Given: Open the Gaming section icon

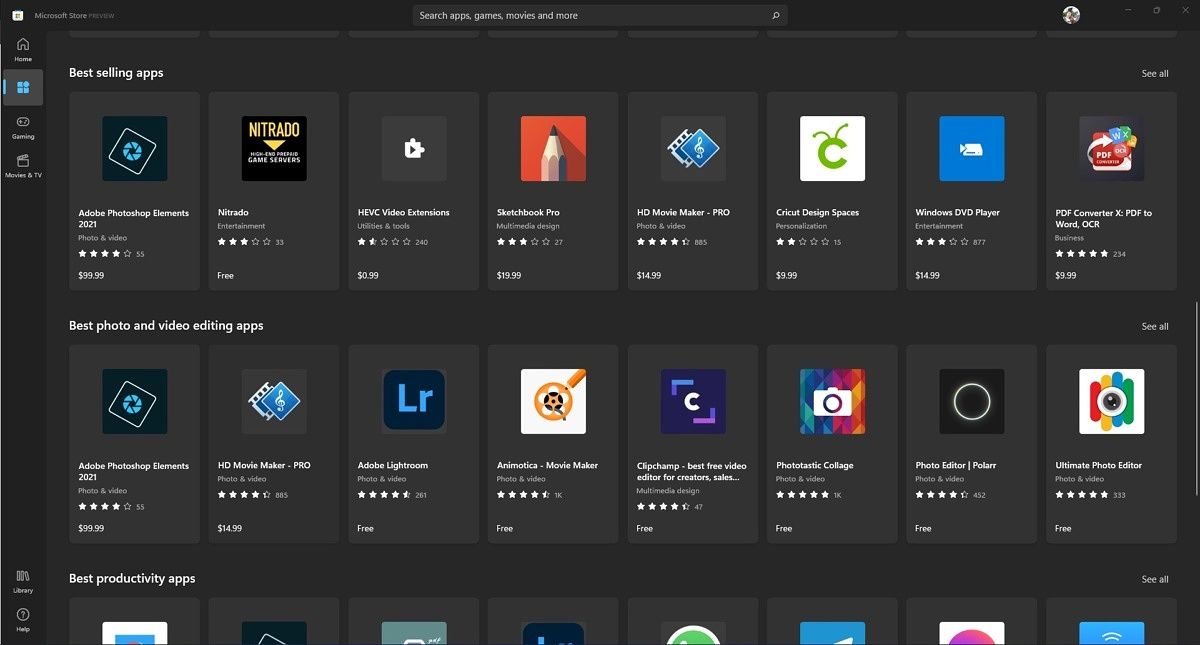Looking at the screenshot, I should pyautogui.click(x=22, y=125).
